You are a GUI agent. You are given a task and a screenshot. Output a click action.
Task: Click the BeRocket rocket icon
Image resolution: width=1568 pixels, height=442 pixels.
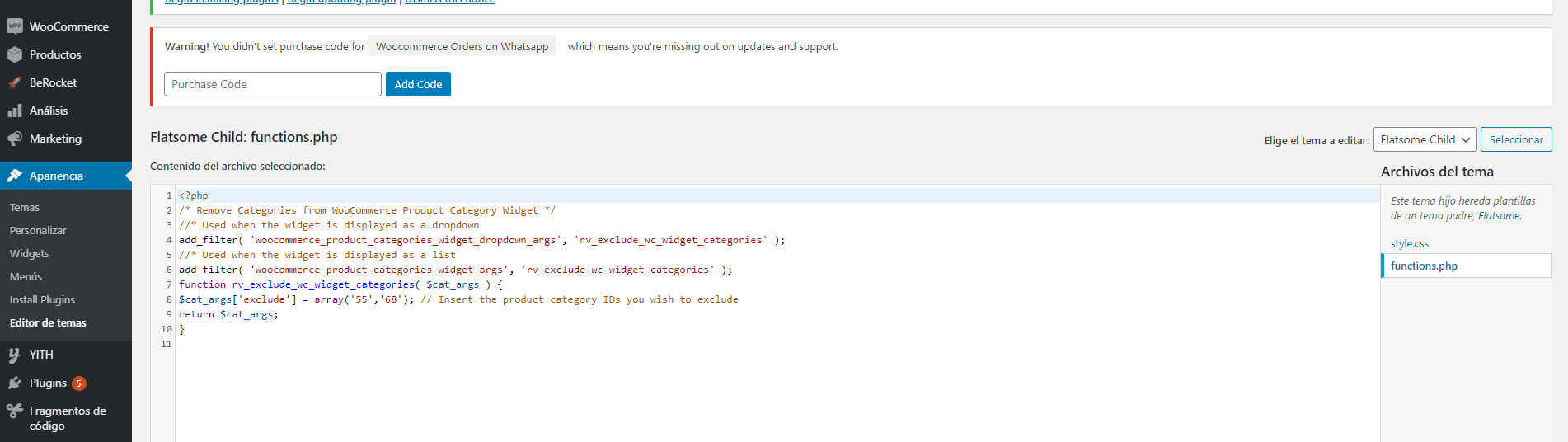click(x=15, y=82)
